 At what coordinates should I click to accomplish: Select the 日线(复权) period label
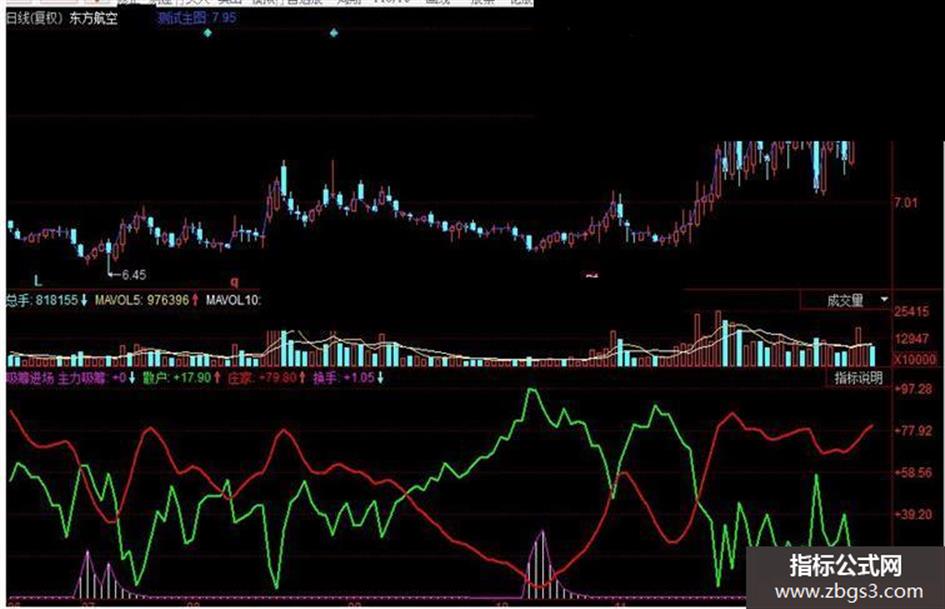[x=35, y=18]
